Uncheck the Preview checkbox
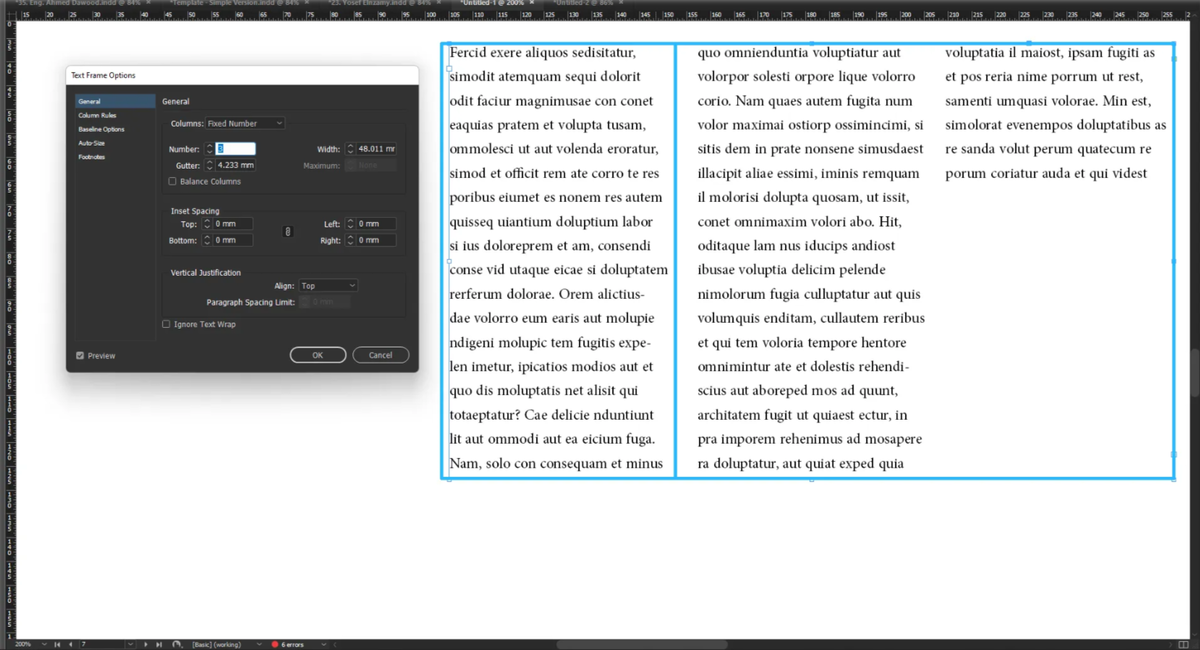The width and height of the screenshot is (1200, 650). (80, 355)
